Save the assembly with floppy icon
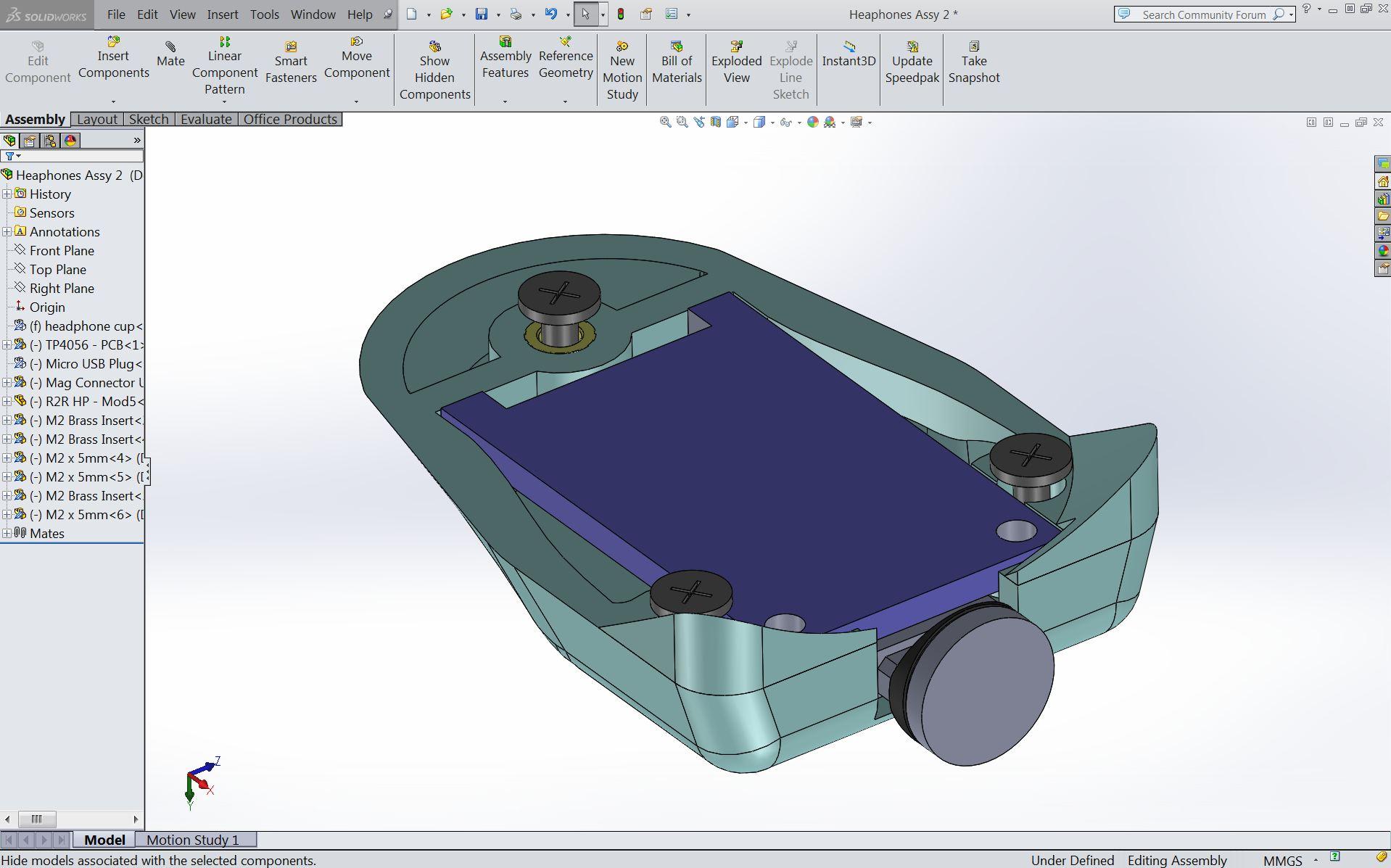Screen dimensions: 1391x868 click(481, 14)
